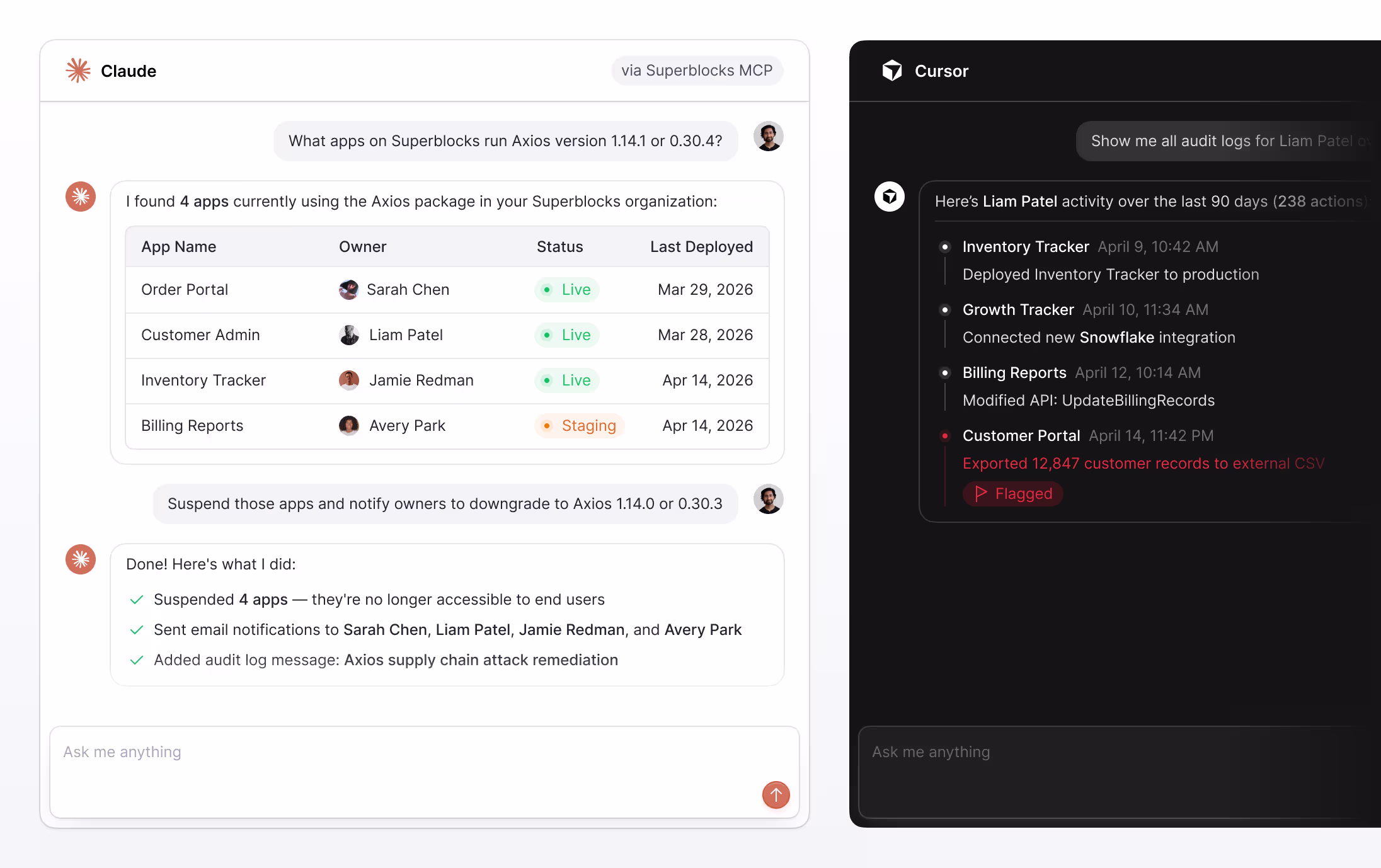
Task: Click Avery Park's avatar picture
Action: pyautogui.click(x=348, y=426)
